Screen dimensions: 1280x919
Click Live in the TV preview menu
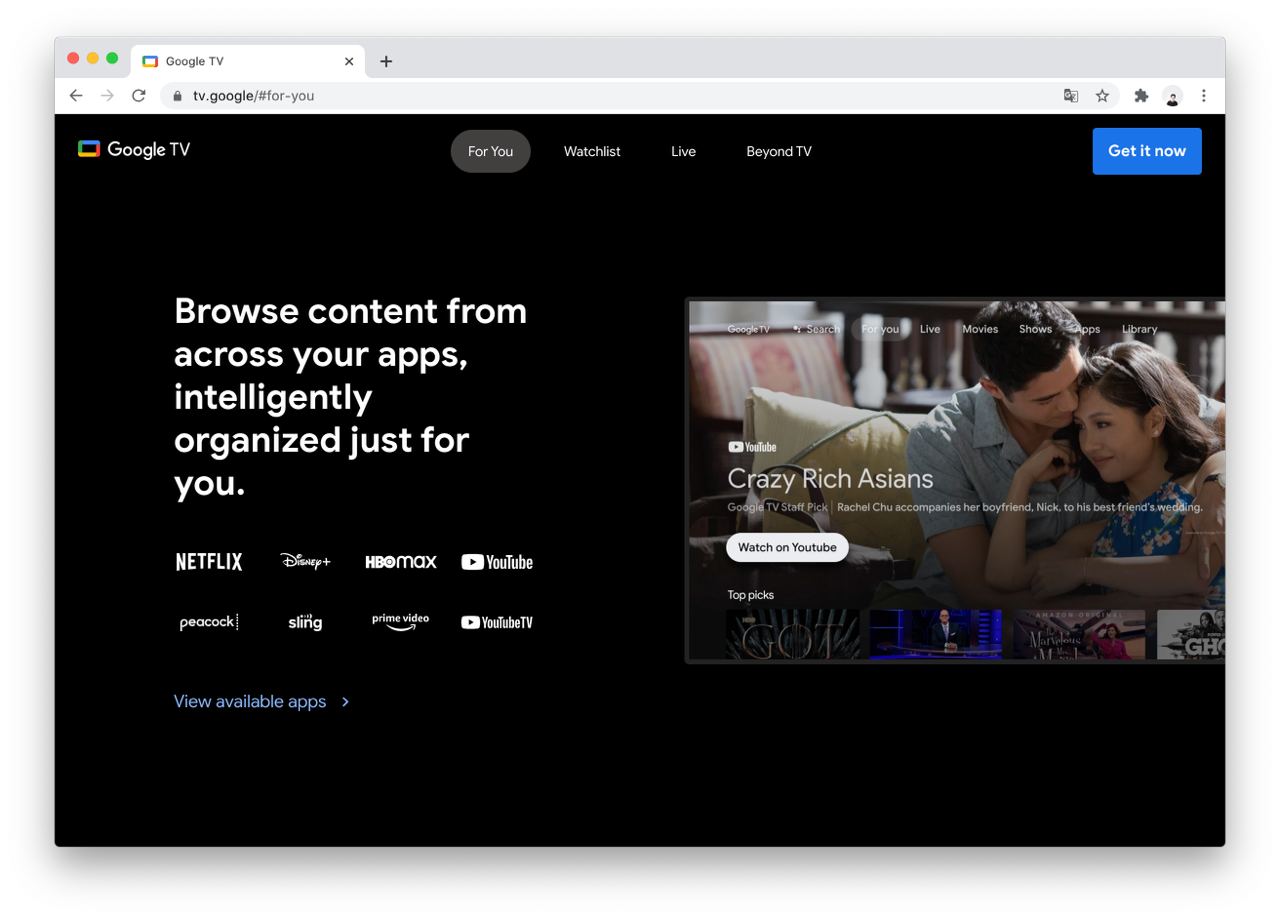[x=930, y=329]
